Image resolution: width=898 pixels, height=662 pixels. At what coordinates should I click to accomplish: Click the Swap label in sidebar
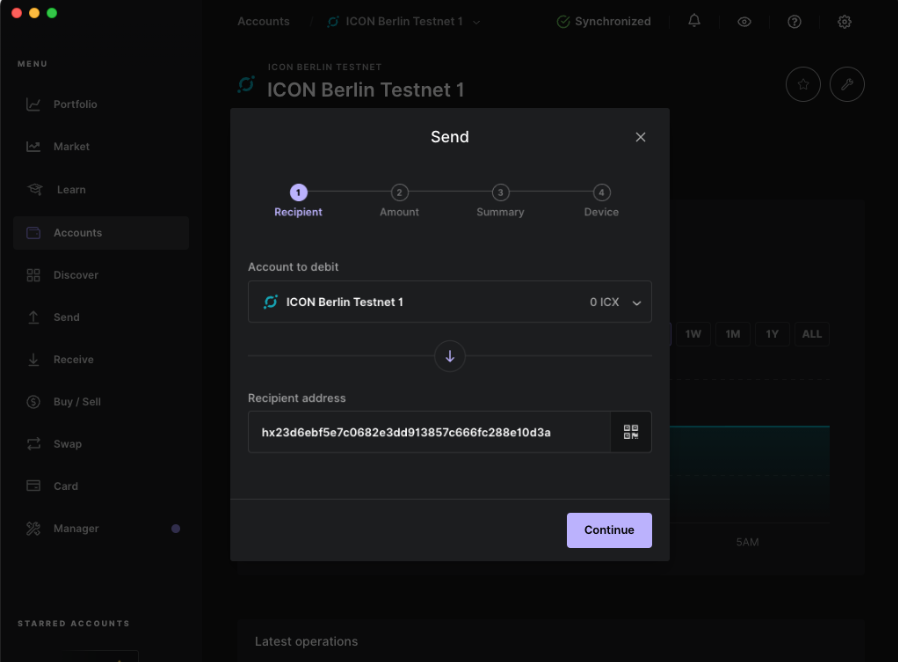(68, 444)
